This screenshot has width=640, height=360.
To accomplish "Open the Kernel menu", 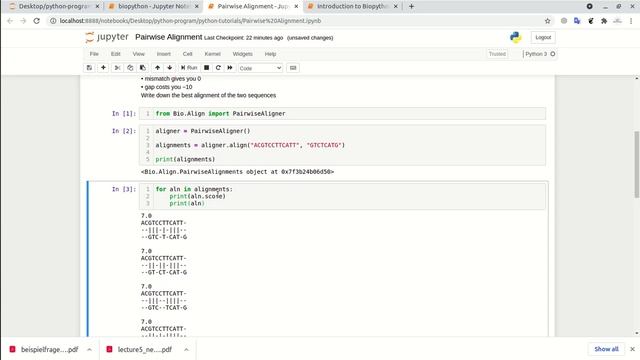I will pyautogui.click(x=212, y=54).
